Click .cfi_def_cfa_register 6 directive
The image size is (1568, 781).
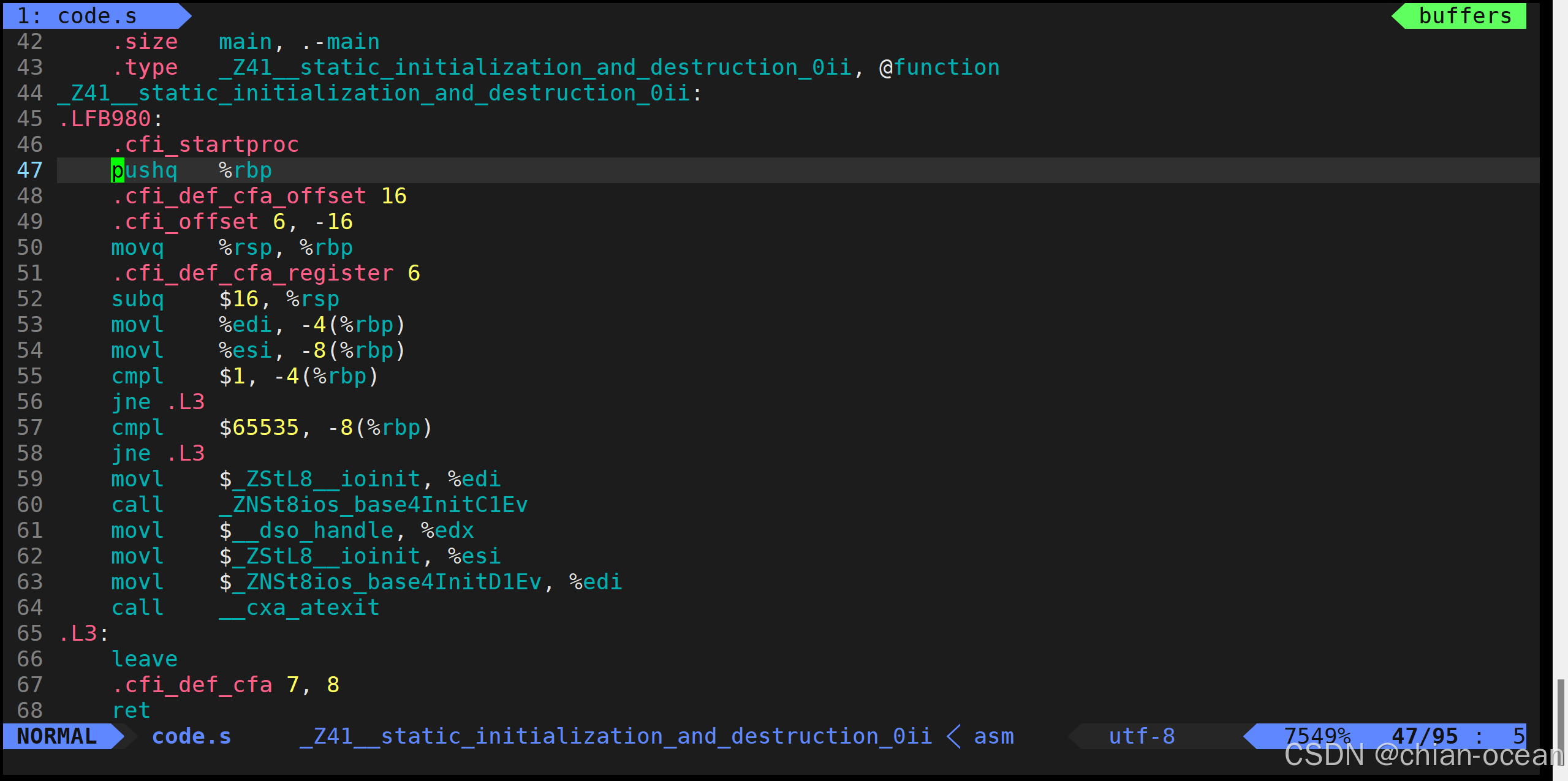pyautogui.click(x=266, y=273)
